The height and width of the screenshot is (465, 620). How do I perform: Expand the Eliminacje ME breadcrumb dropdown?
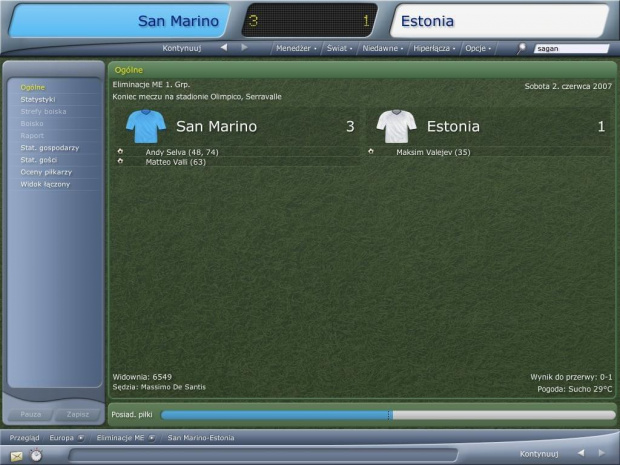[151, 438]
